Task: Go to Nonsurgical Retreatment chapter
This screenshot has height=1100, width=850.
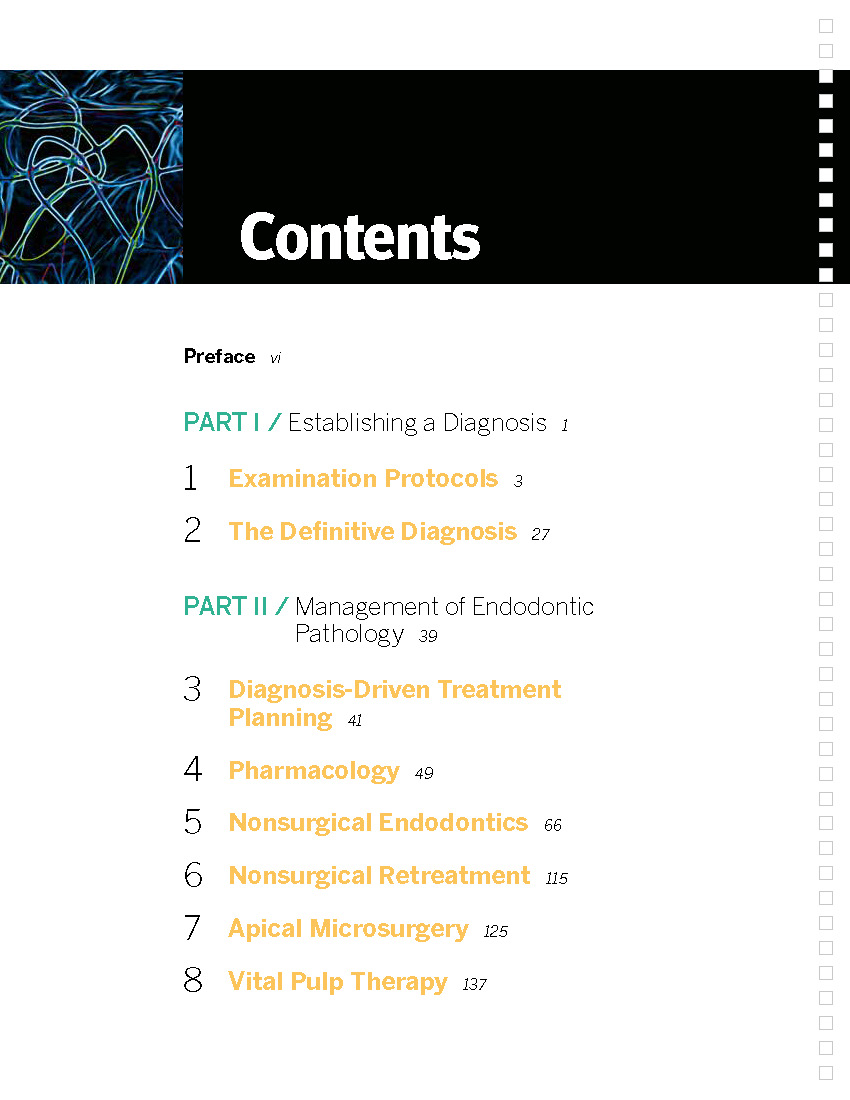Action: coord(379,876)
